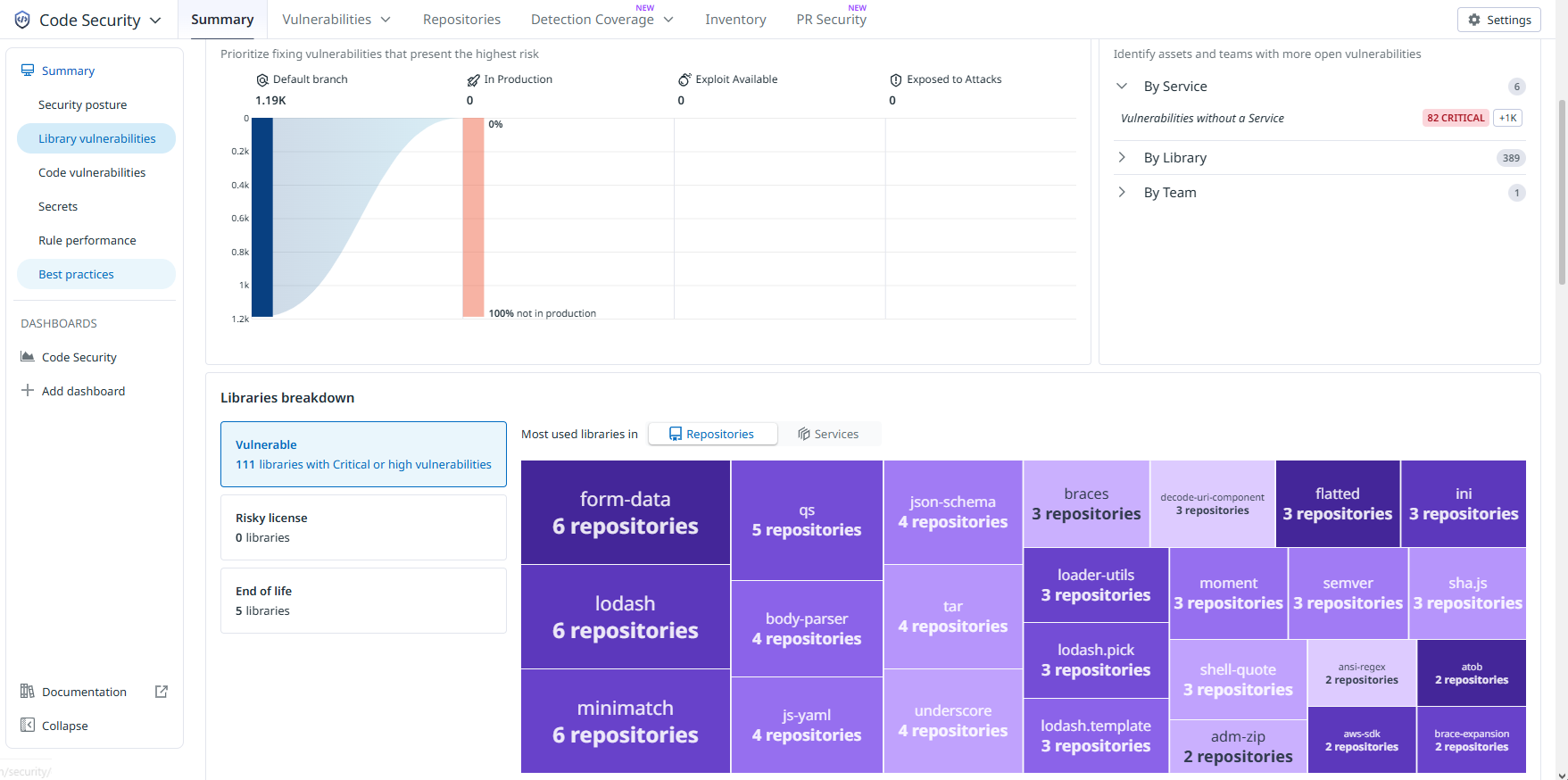Click the Summary monitor icon in sidebar
The height and width of the screenshot is (780, 1568).
click(28, 71)
